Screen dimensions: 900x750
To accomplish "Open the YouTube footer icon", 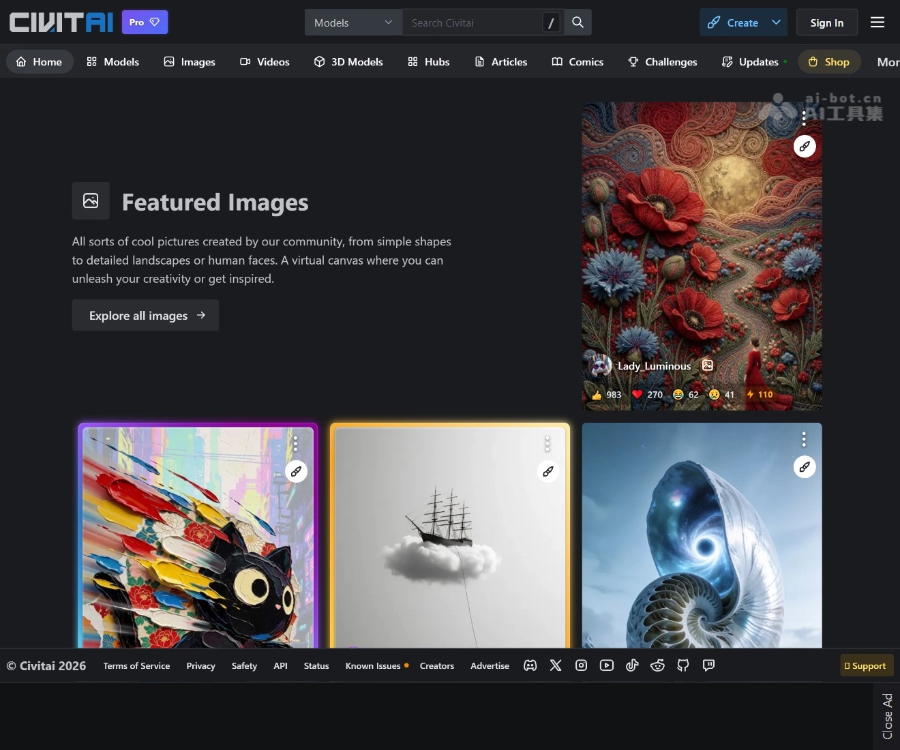I will click(x=606, y=665).
